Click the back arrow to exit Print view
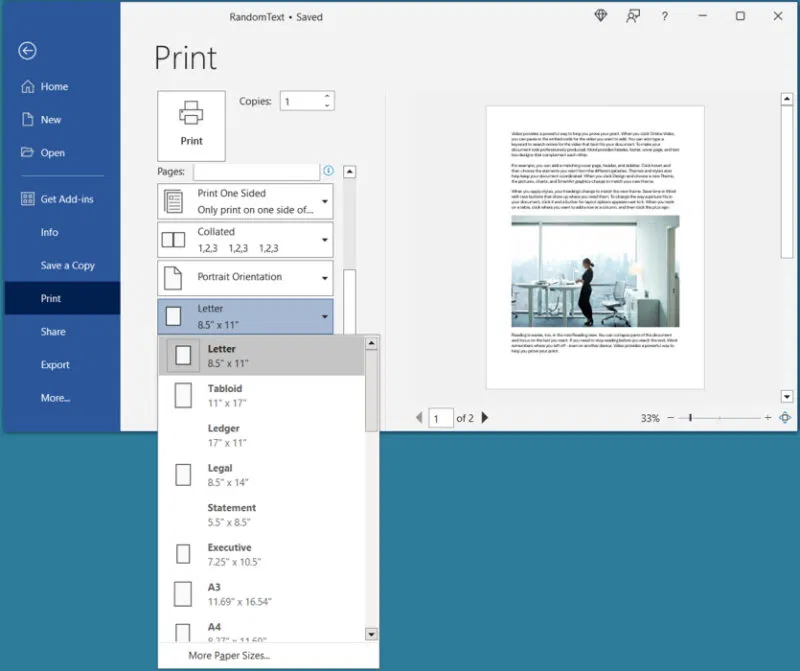 [x=28, y=50]
